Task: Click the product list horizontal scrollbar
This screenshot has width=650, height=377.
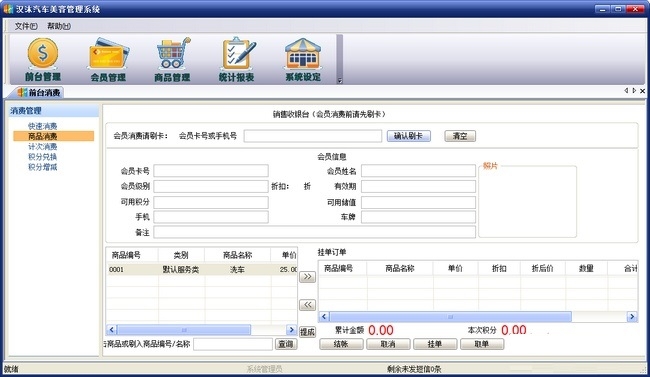Action: [201, 330]
